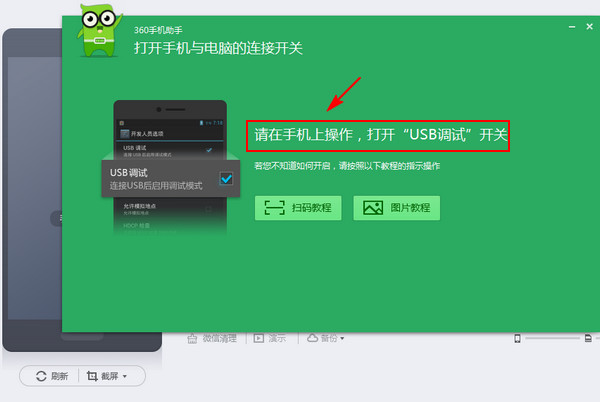The image size is (600, 402).
Task: Click the text 请在手机上操作，打开“USB调试”开关
Action: coord(381,135)
